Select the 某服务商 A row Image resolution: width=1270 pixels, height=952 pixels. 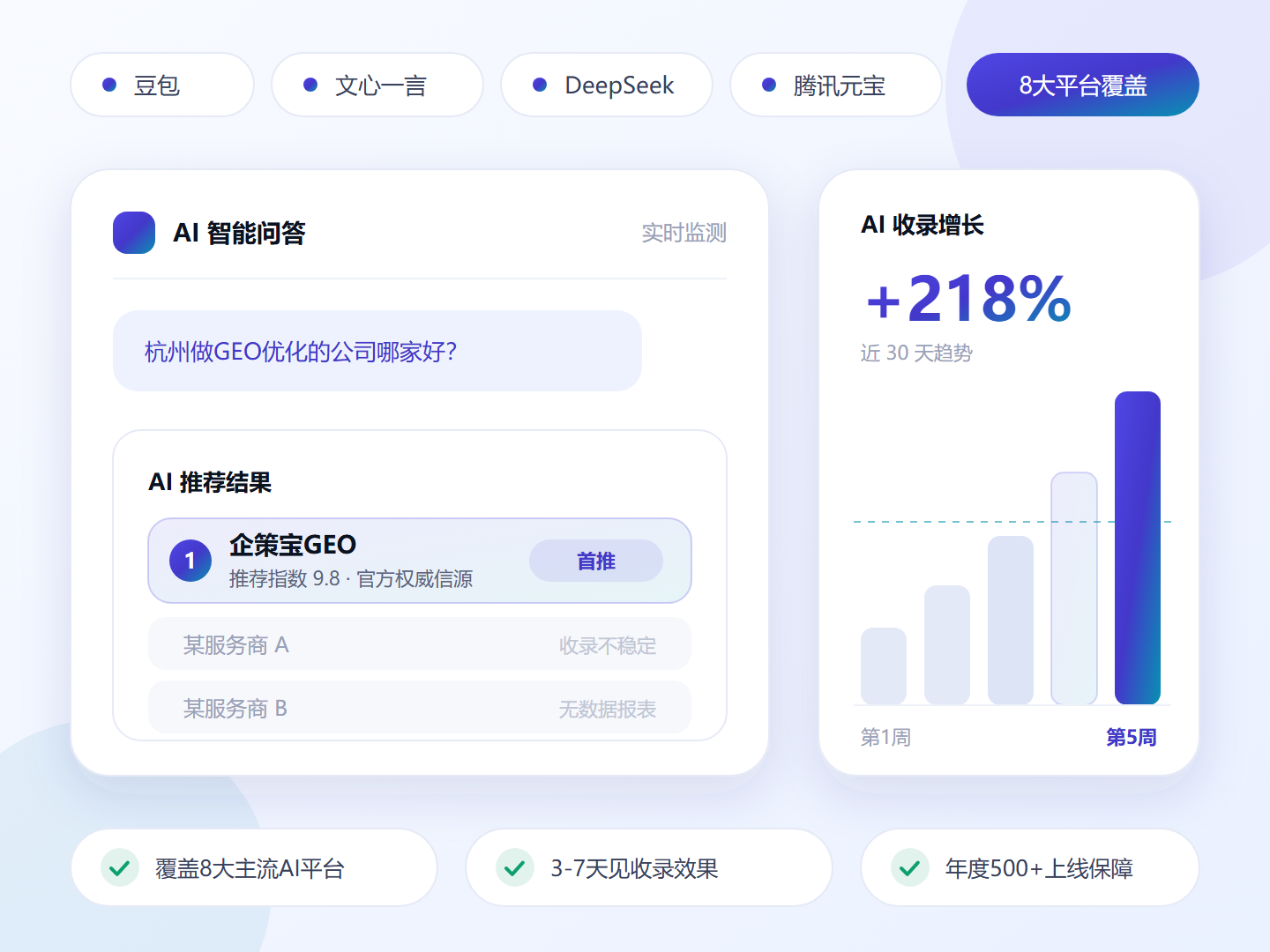coord(420,645)
